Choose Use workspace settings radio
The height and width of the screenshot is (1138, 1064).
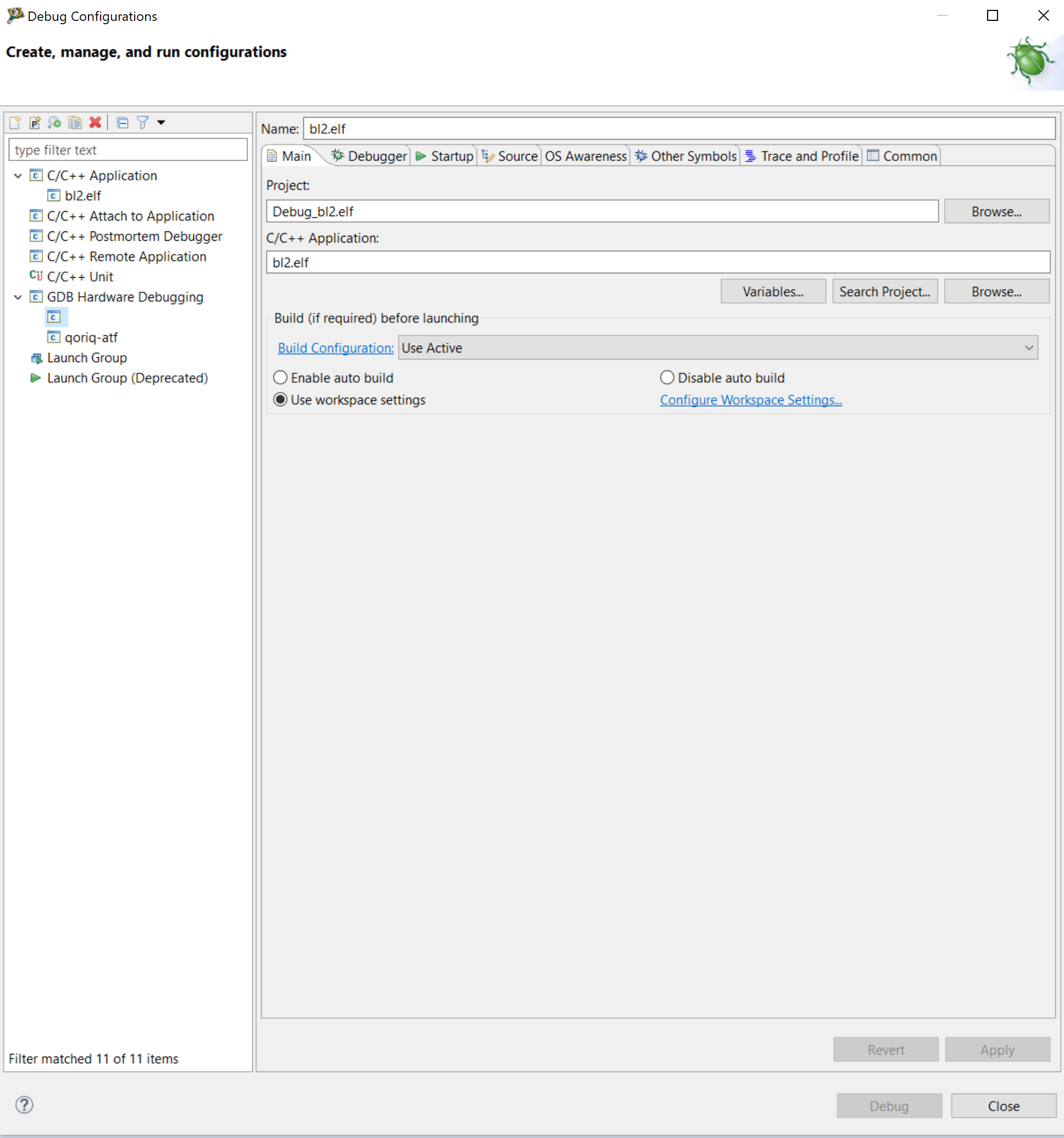280,400
